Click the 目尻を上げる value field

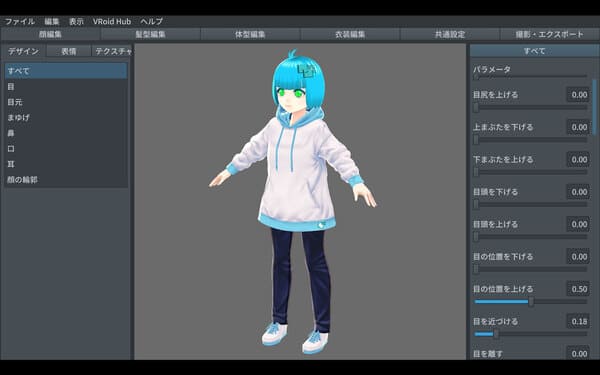pyautogui.click(x=578, y=95)
